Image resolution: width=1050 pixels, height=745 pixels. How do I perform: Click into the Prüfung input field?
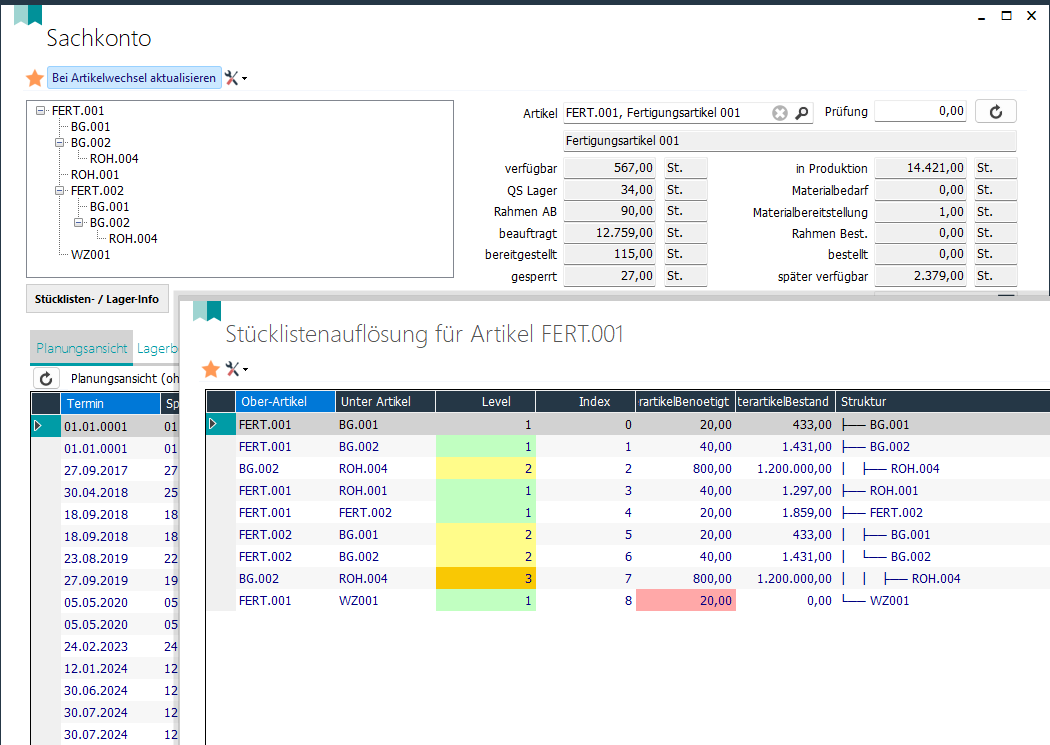(920, 112)
